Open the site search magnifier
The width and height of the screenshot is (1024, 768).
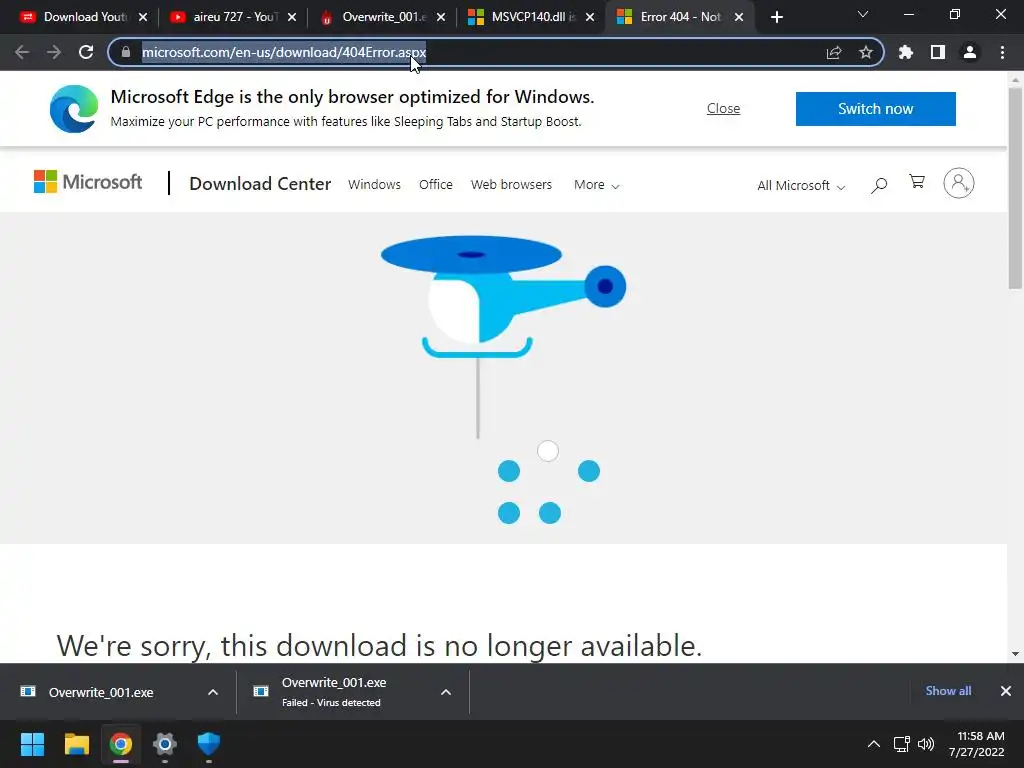[879, 185]
